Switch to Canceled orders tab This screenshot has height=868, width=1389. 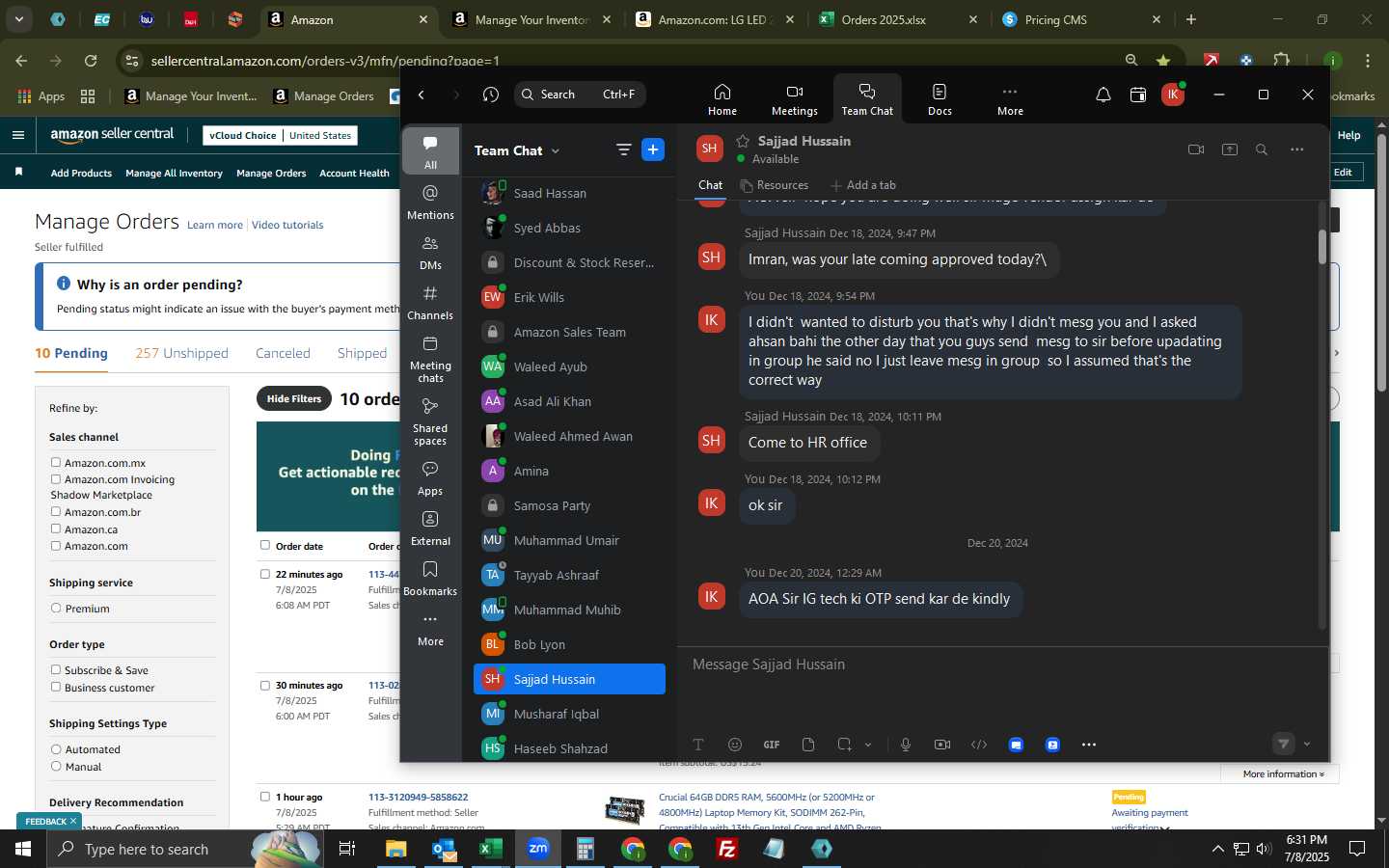(283, 353)
